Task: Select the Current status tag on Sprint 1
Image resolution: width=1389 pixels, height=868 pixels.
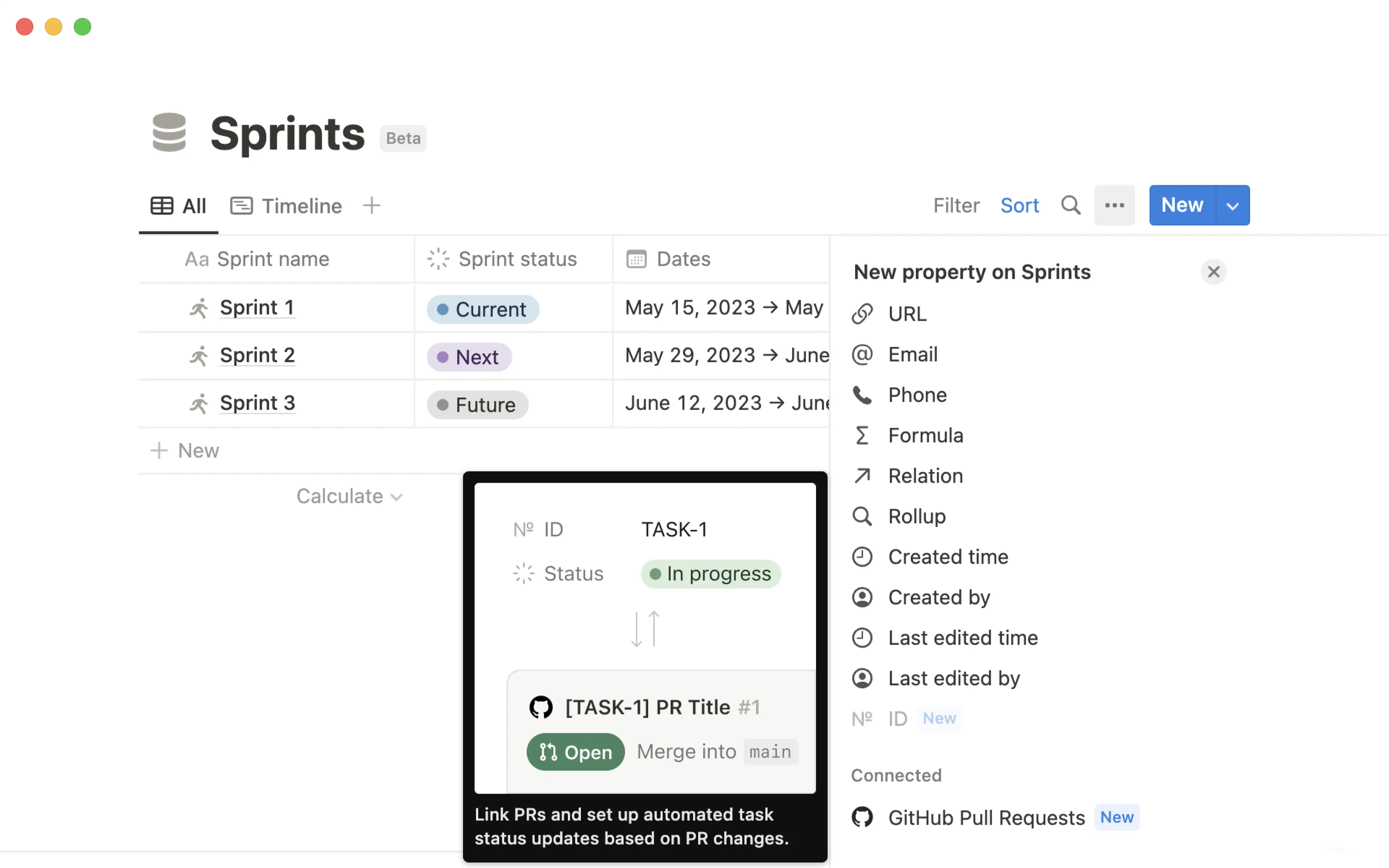Action: (483, 308)
